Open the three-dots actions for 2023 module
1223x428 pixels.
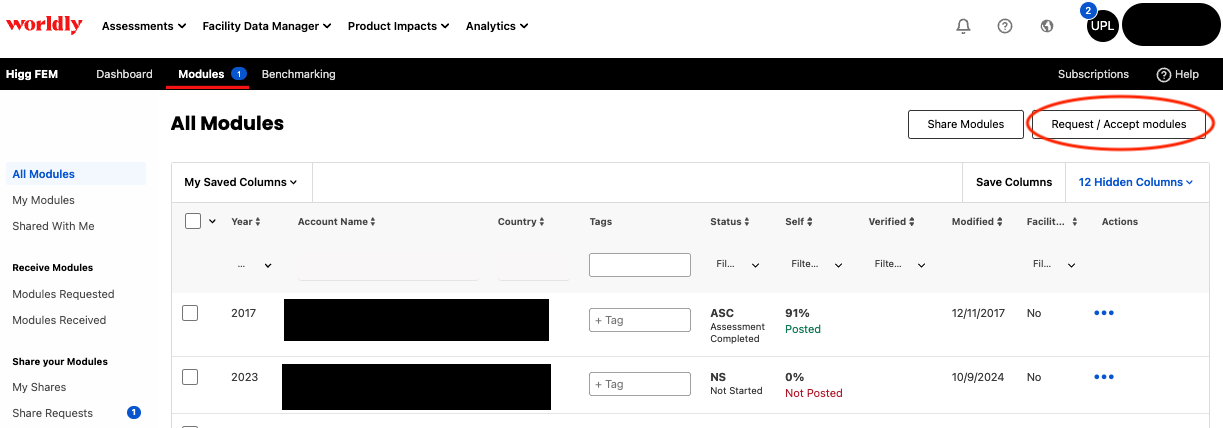1104,377
